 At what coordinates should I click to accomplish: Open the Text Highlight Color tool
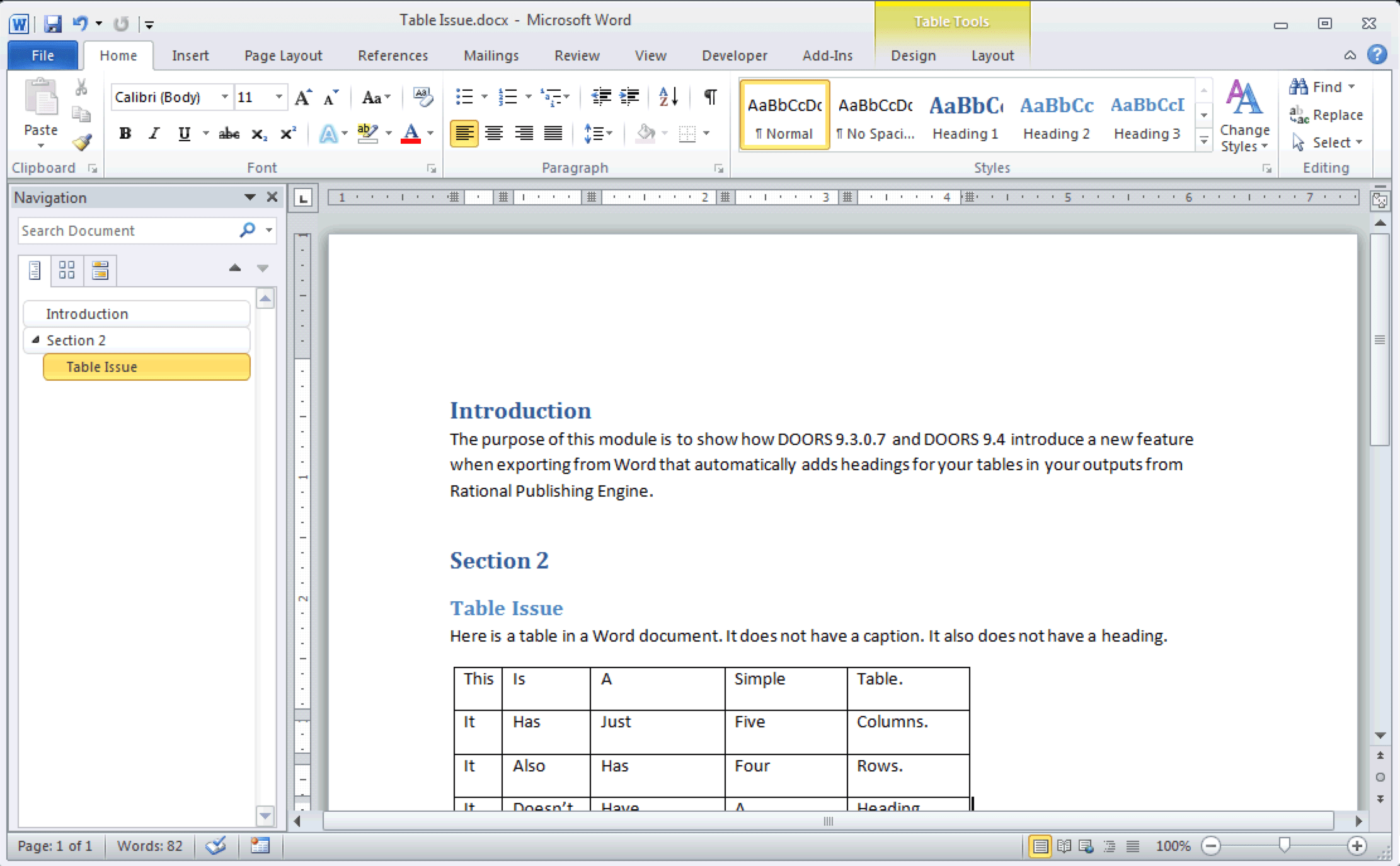pyautogui.click(x=367, y=134)
